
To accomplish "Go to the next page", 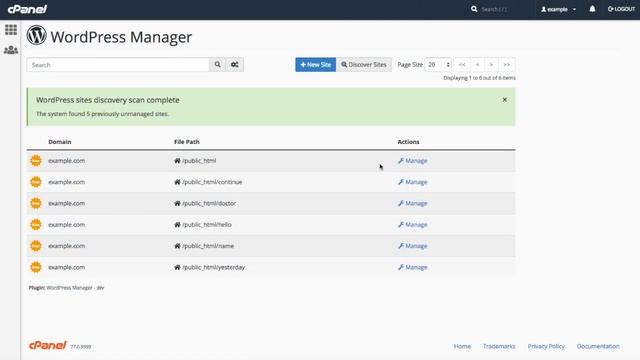I will point(491,64).
